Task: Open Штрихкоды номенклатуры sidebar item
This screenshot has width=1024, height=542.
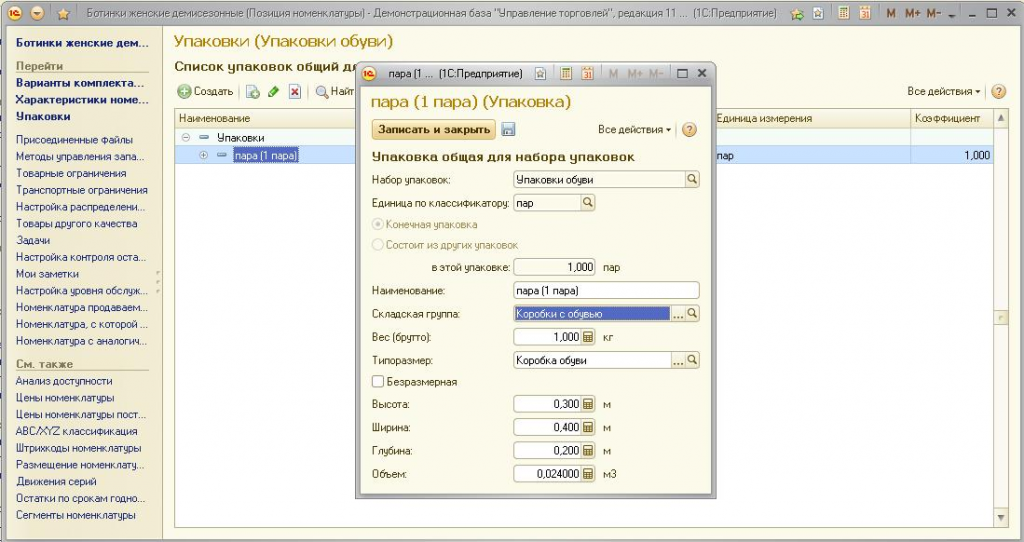Action: (x=78, y=448)
